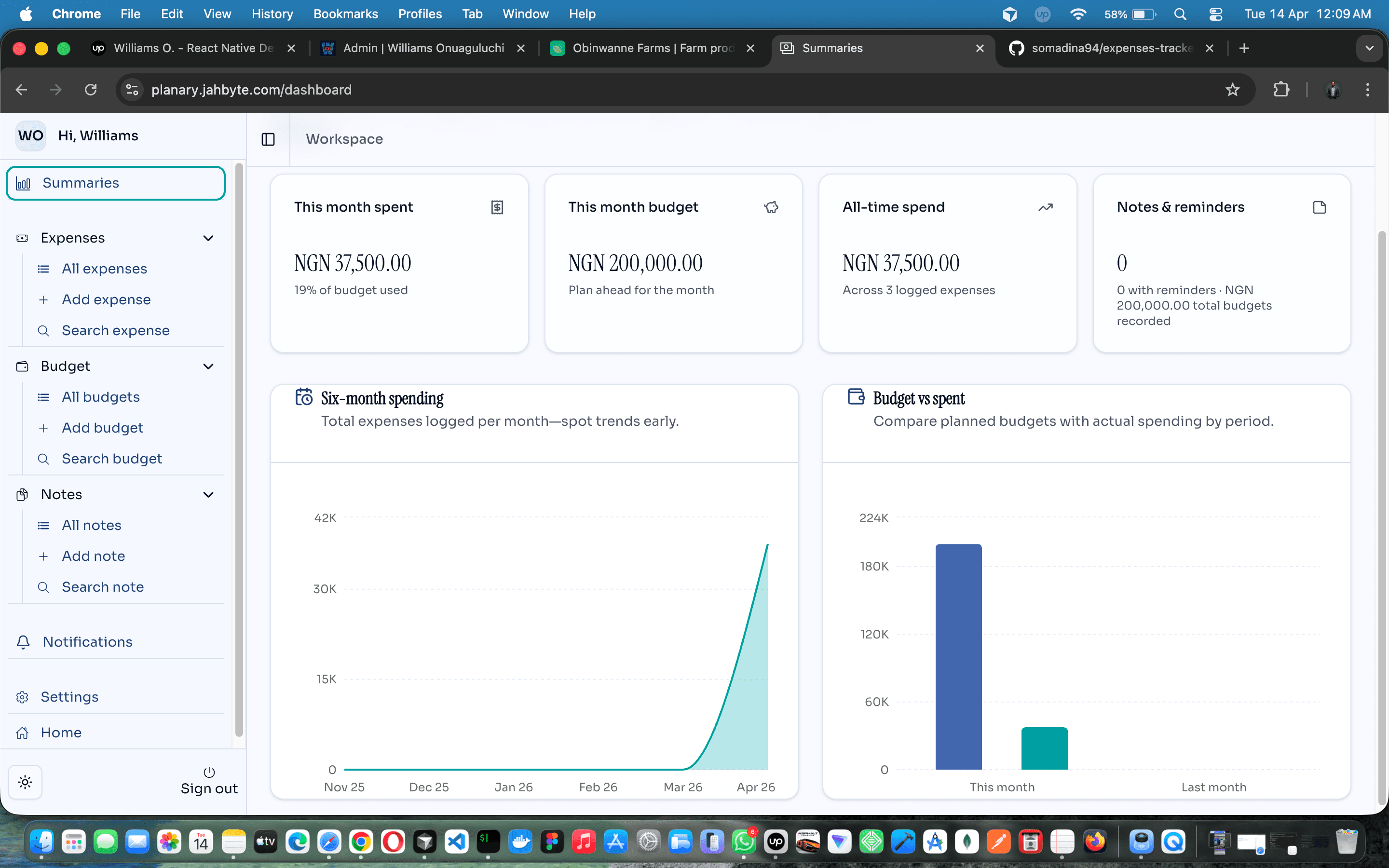Toggle the light/dark theme switch at bottom left
This screenshot has width=1389, height=868.
(x=25, y=781)
